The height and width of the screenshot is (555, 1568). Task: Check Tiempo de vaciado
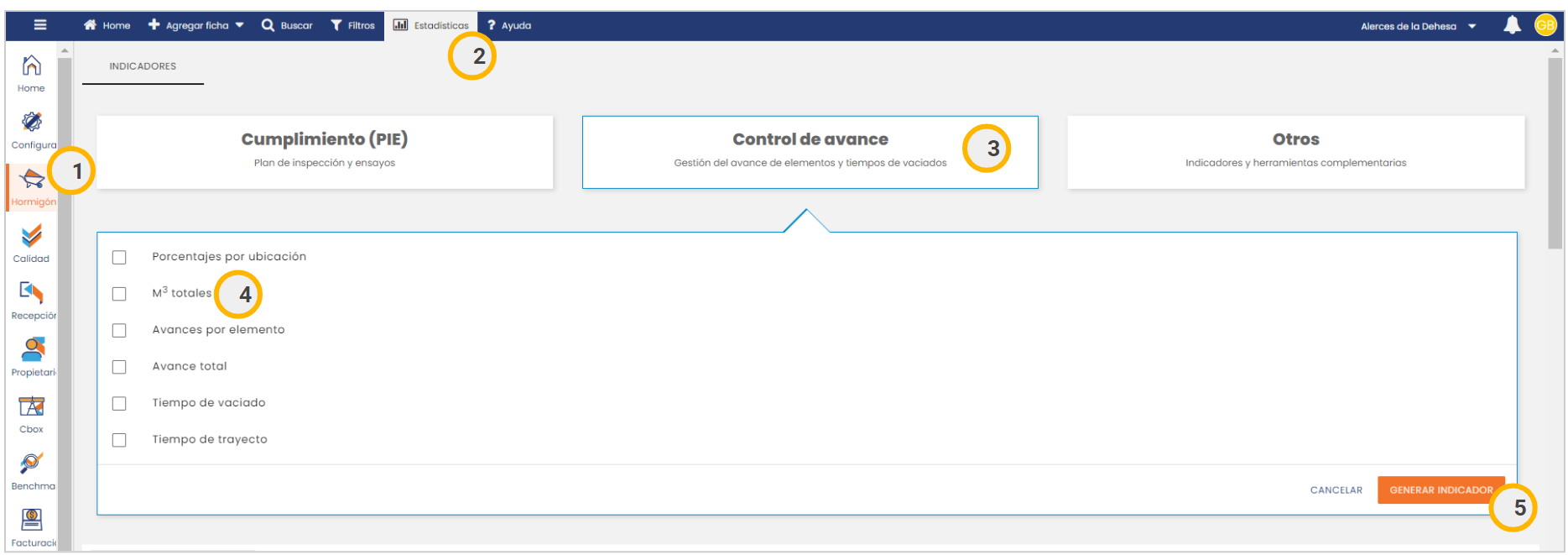pyautogui.click(x=119, y=403)
